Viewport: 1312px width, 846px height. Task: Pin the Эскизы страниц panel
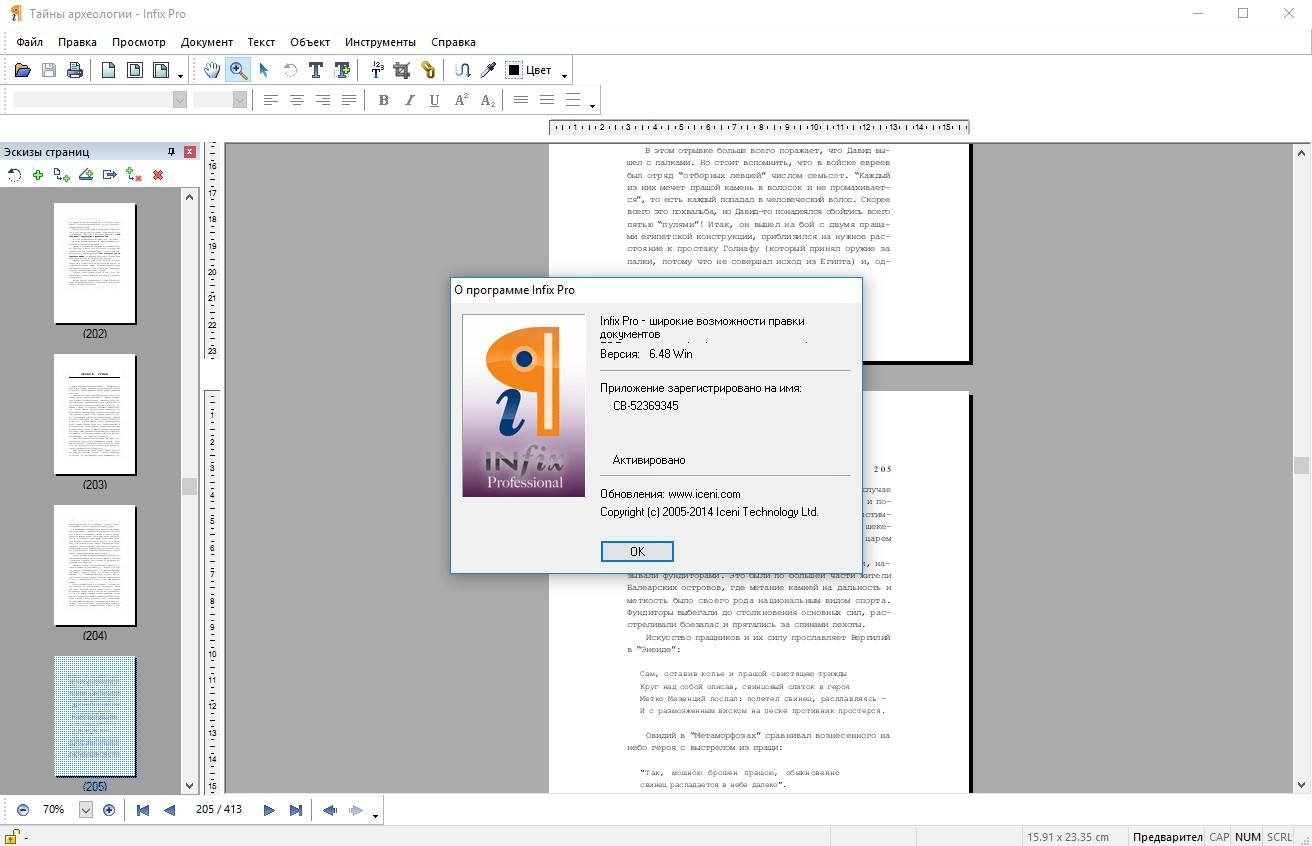pos(172,152)
